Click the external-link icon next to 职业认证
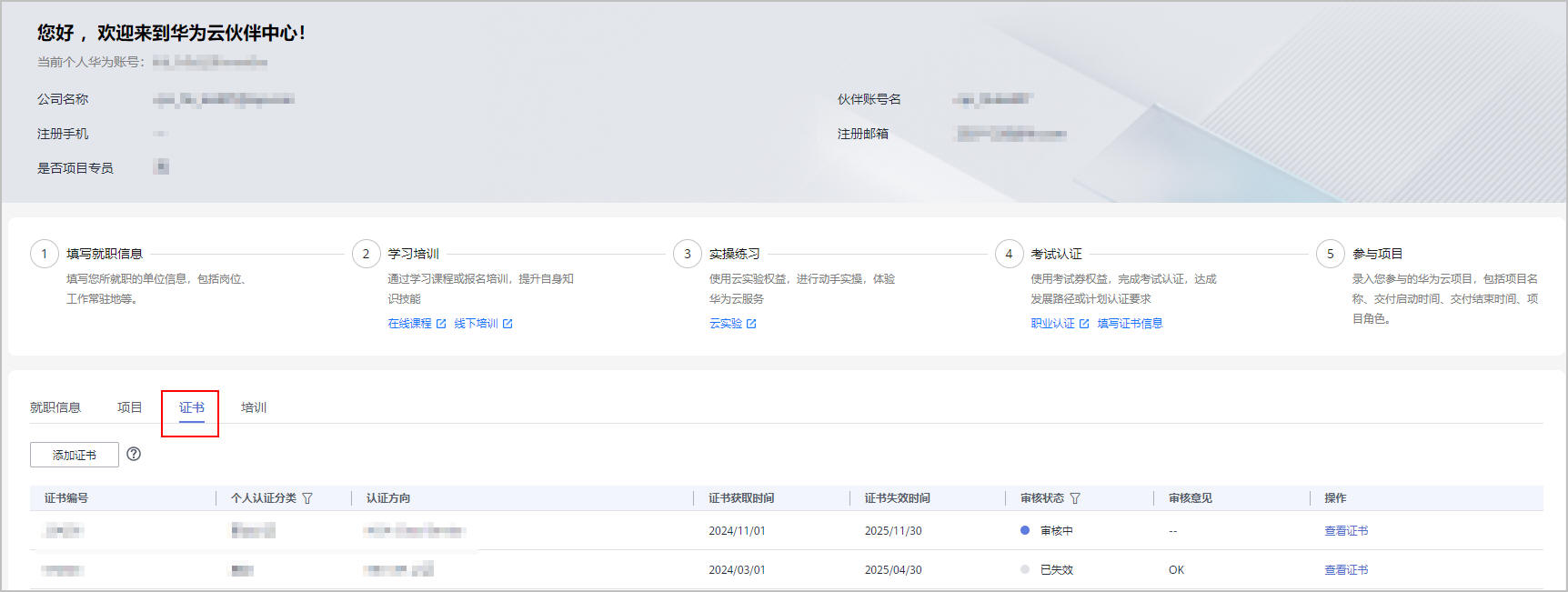Viewport: 1568px width, 592px height. pos(1084,324)
